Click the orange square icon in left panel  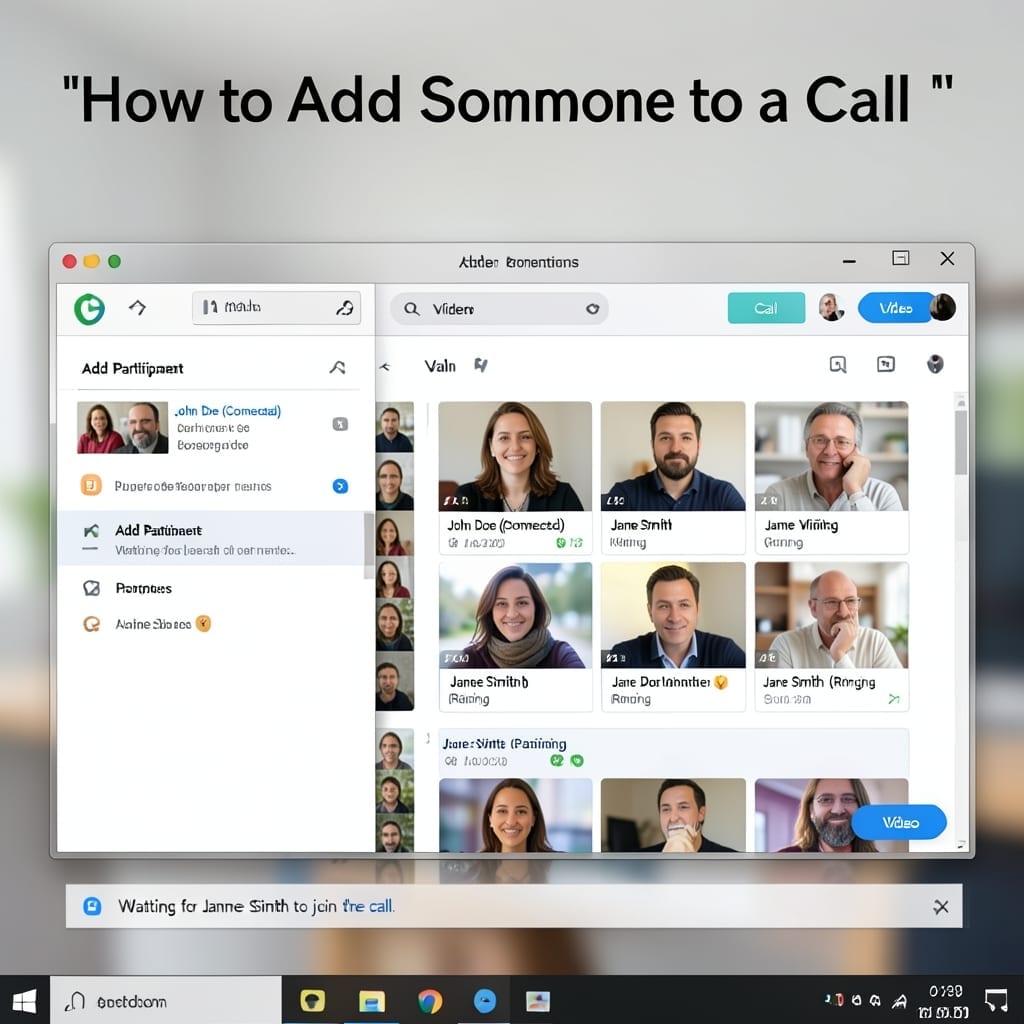coord(91,485)
